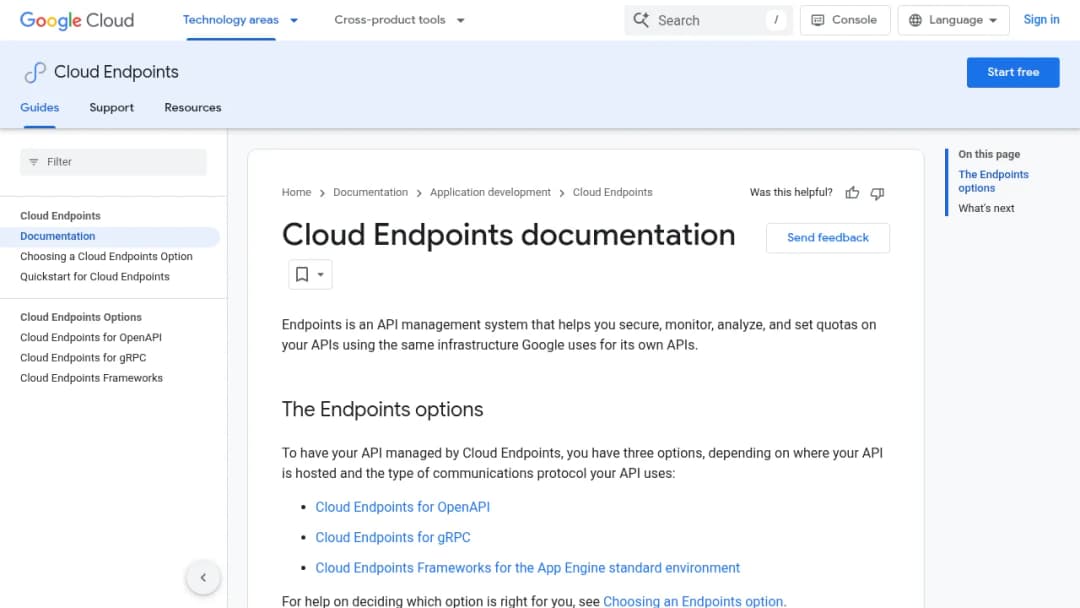Image resolution: width=1080 pixels, height=608 pixels.
Task: Click the Application development breadcrumb
Action: point(490,192)
